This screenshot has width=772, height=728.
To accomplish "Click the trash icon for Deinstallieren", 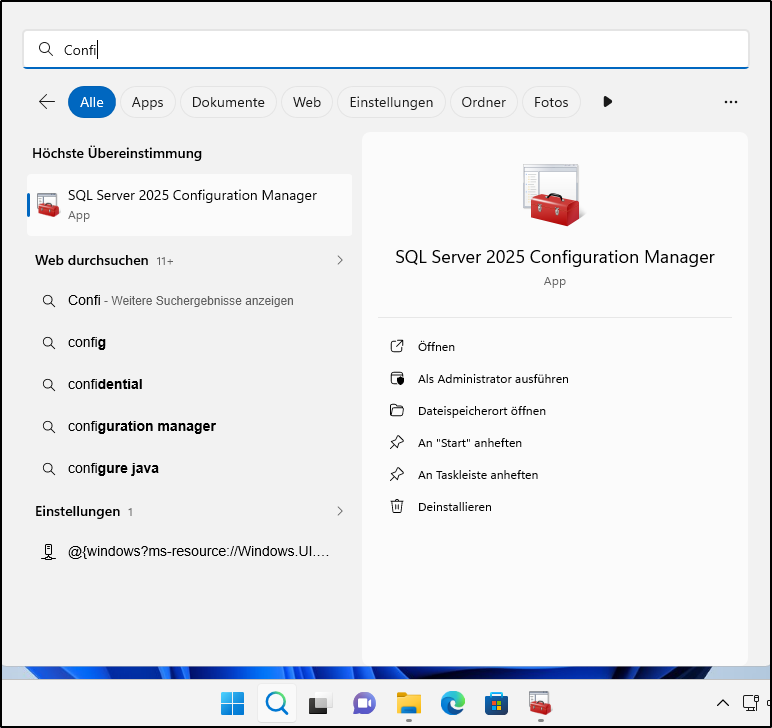I will point(397,506).
